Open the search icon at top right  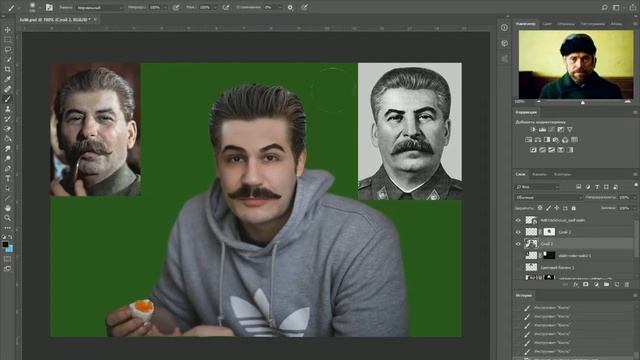pos(604,7)
